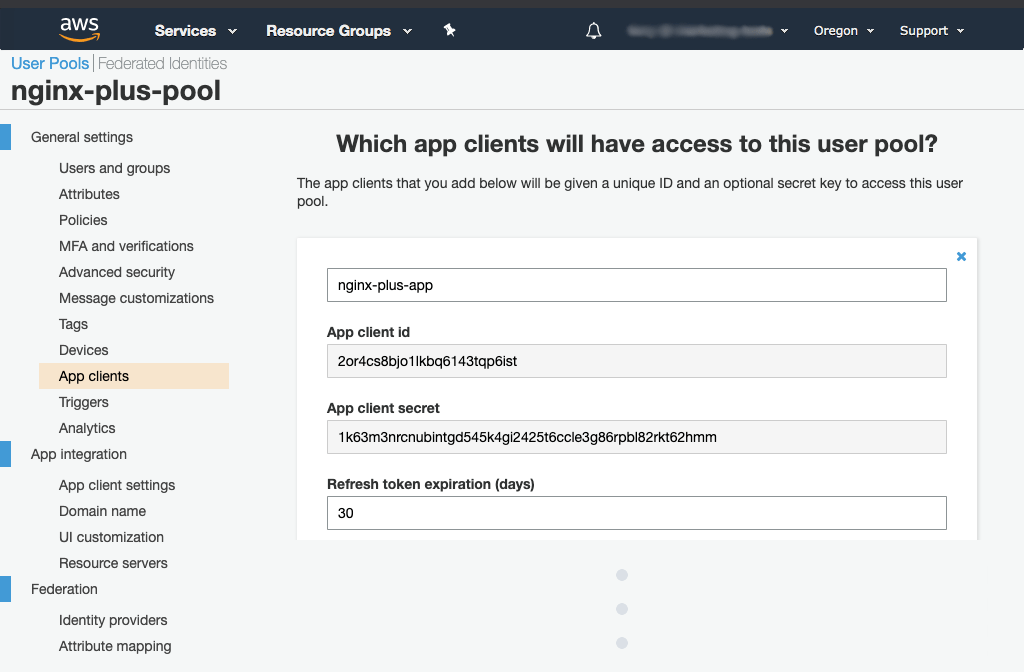This screenshot has width=1024, height=672.
Task: Open Identity providers under Federation
Action: 113,620
